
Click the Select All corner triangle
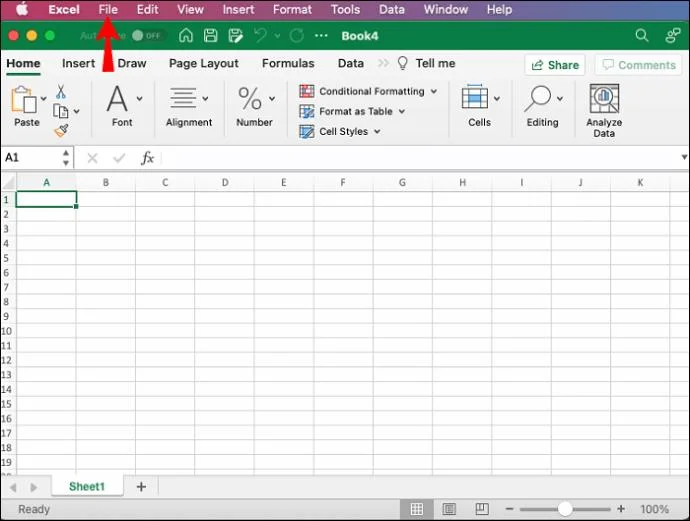click(x=9, y=182)
